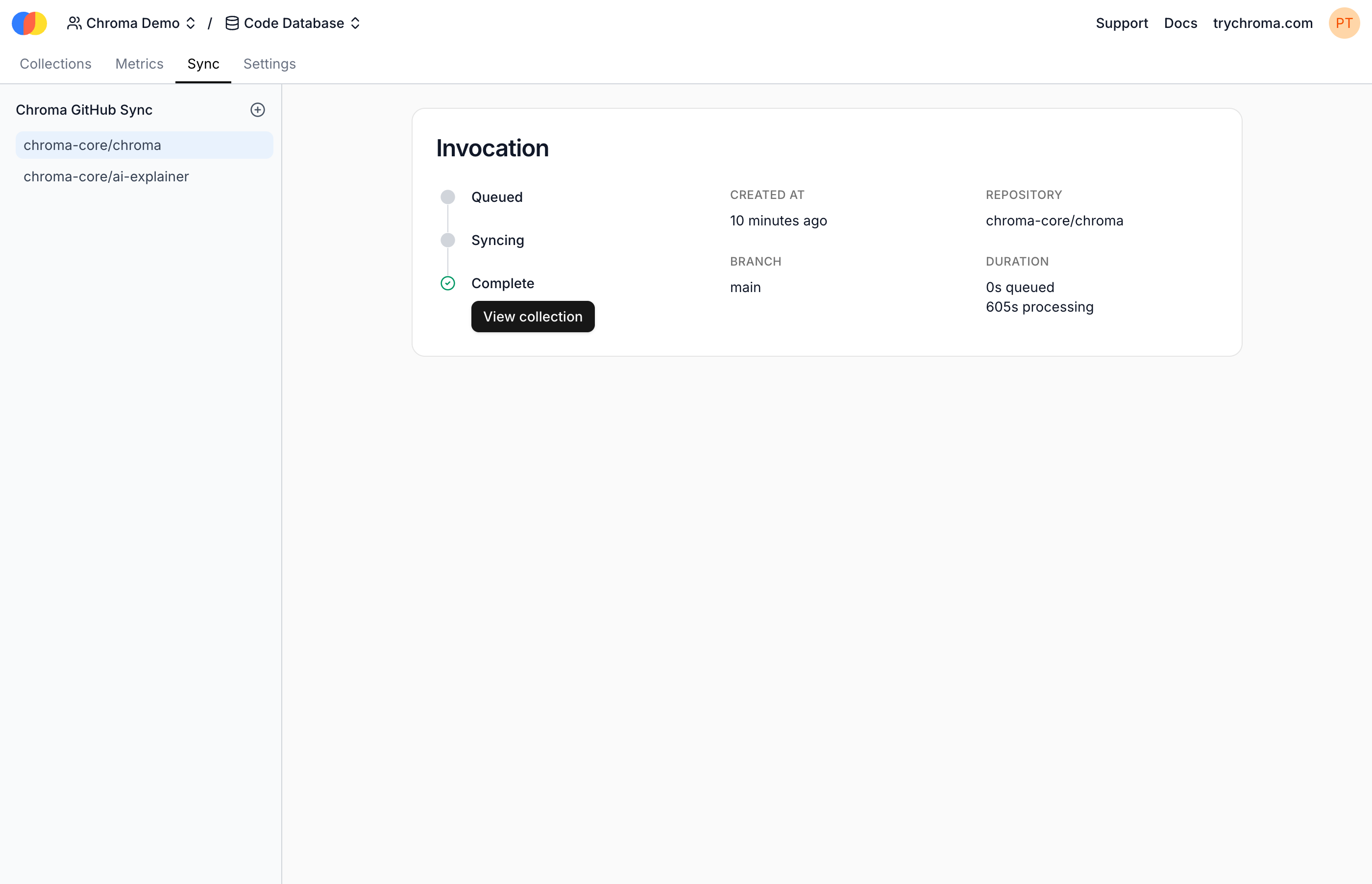Click the green Complete checkmark icon
Viewport: 1372px width, 884px height.
[447, 283]
